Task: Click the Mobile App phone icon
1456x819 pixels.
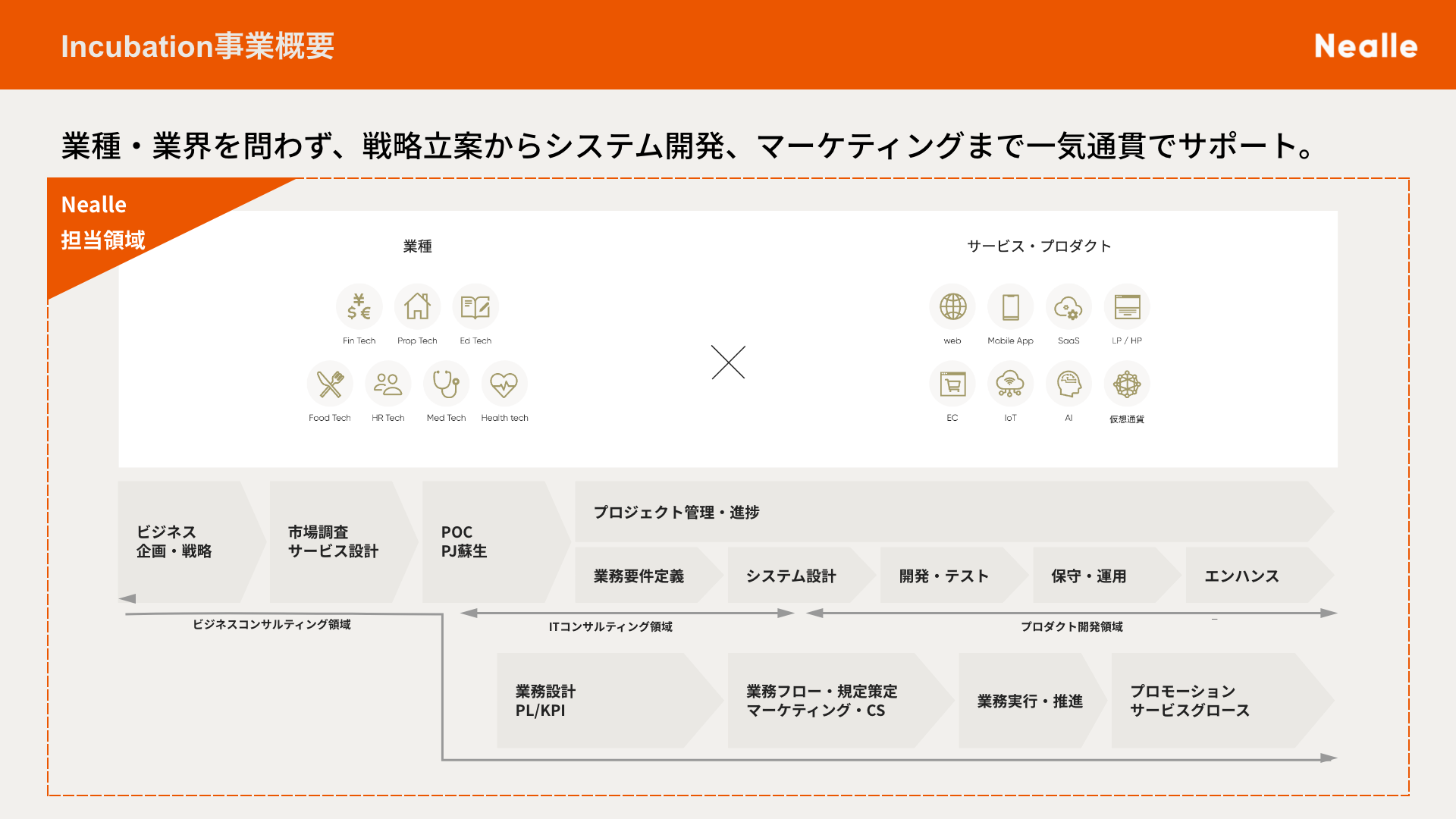Action: (1010, 307)
